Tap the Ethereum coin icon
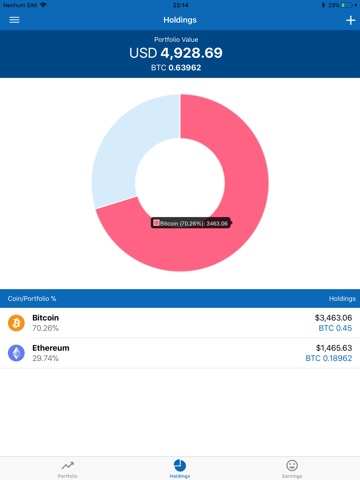The height and width of the screenshot is (480, 360). [x=16, y=353]
